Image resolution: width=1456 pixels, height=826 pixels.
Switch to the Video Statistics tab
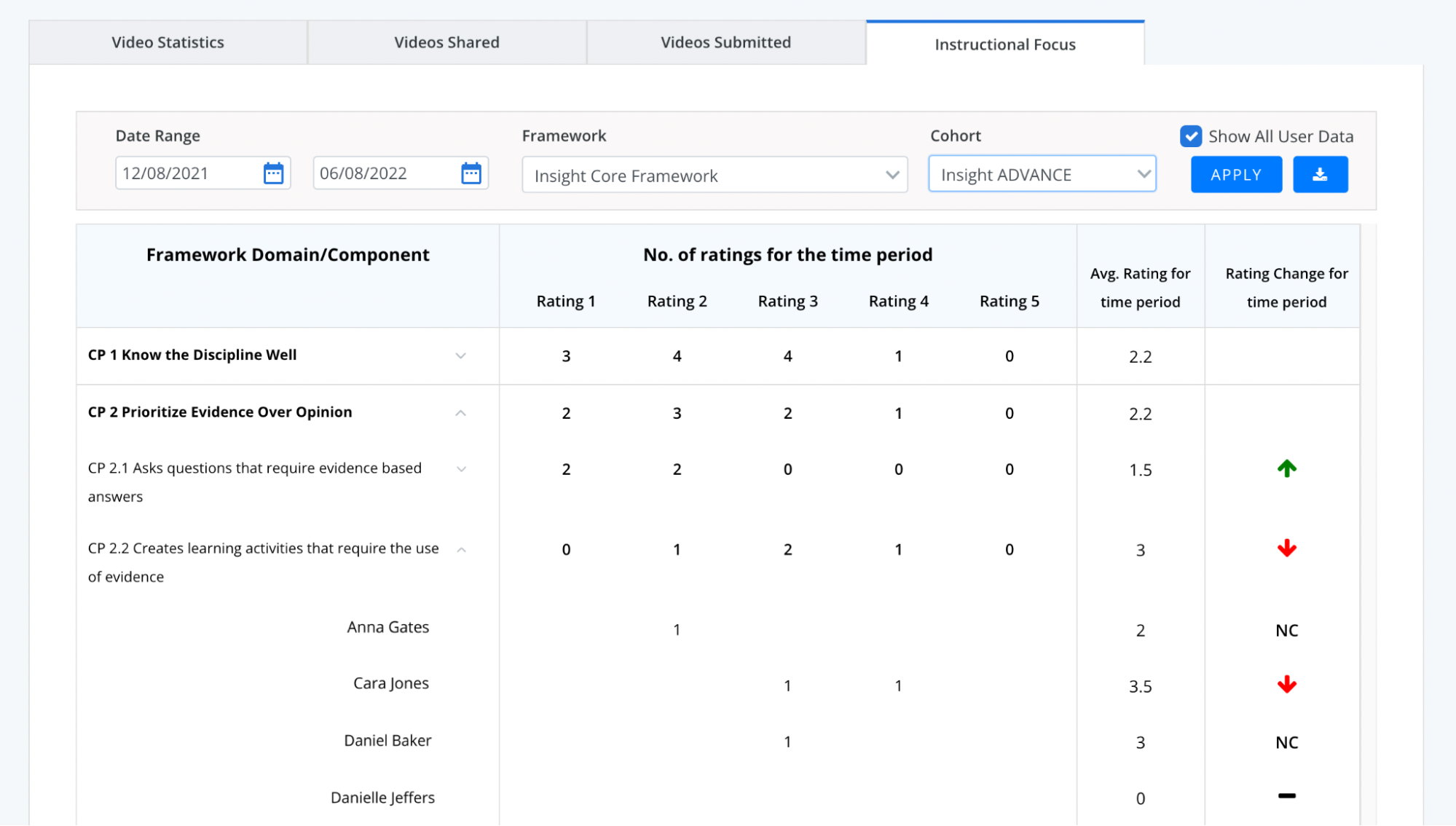click(168, 42)
